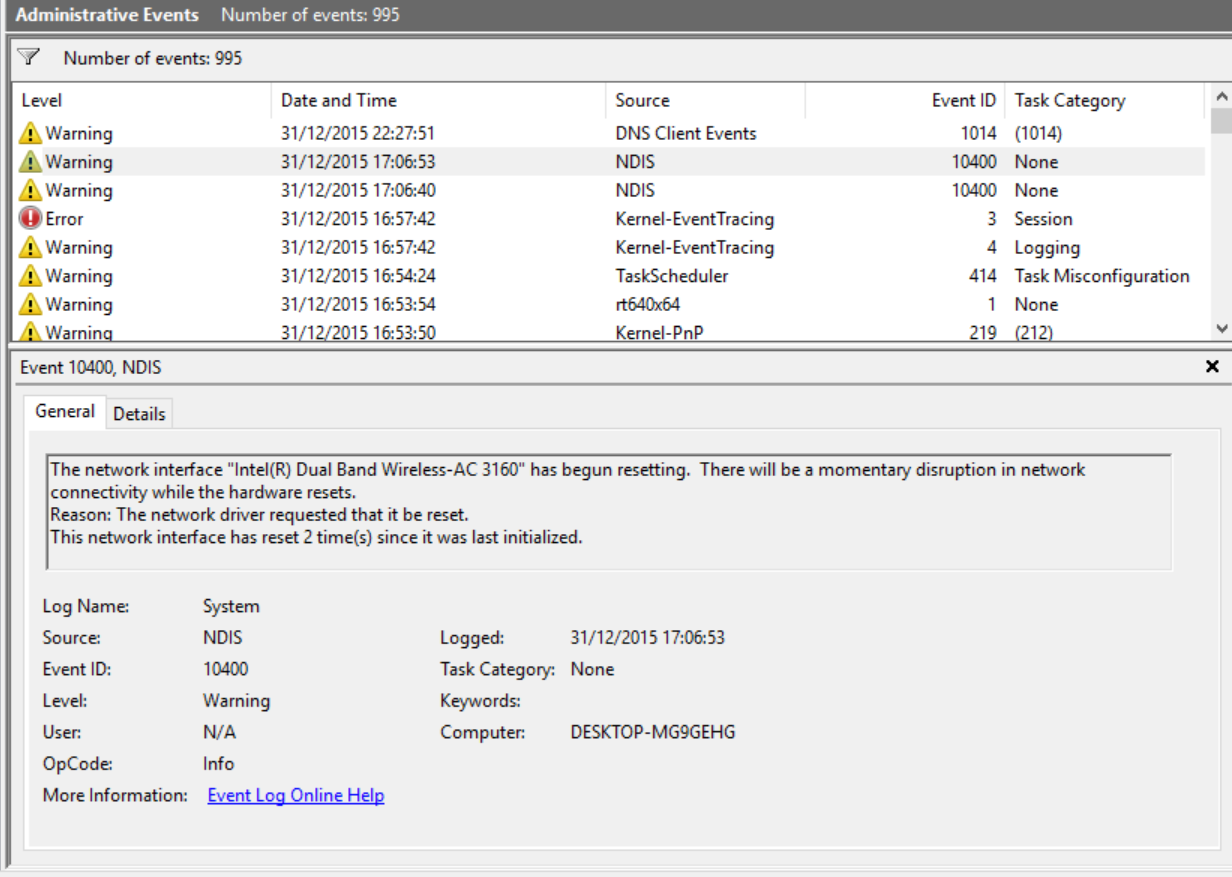
Task: Click the OpCode value Info
Action: click(x=218, y=764)
